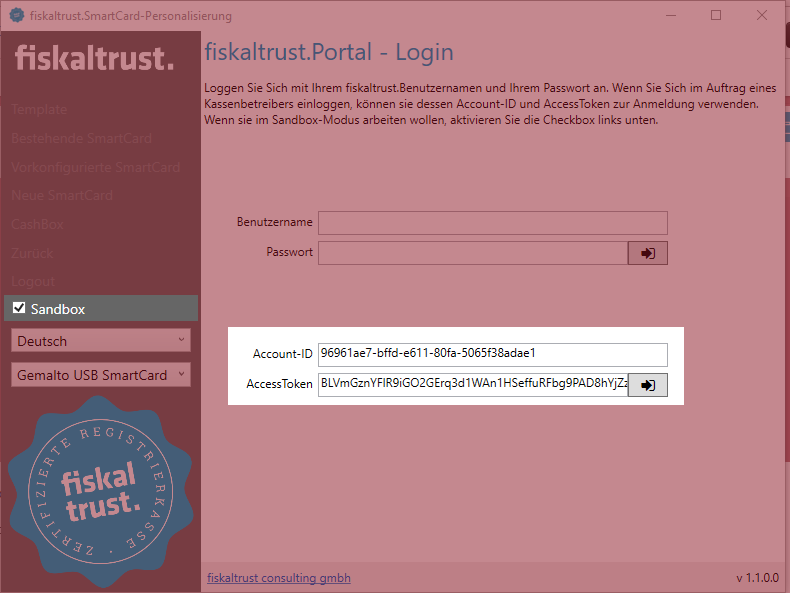Focus the Benutzername input field

tap(493, 223)
